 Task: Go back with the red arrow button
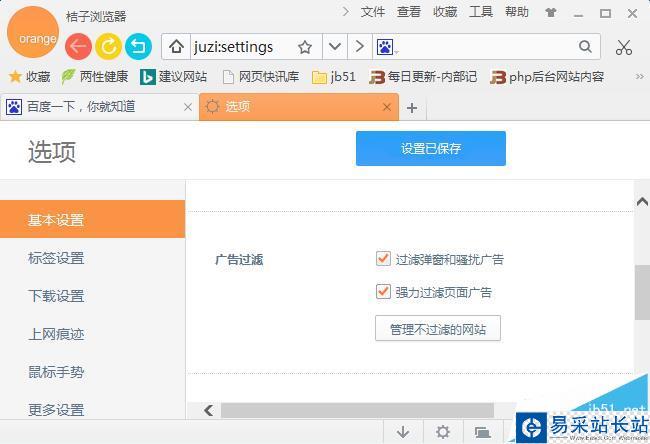coord(78,46)
